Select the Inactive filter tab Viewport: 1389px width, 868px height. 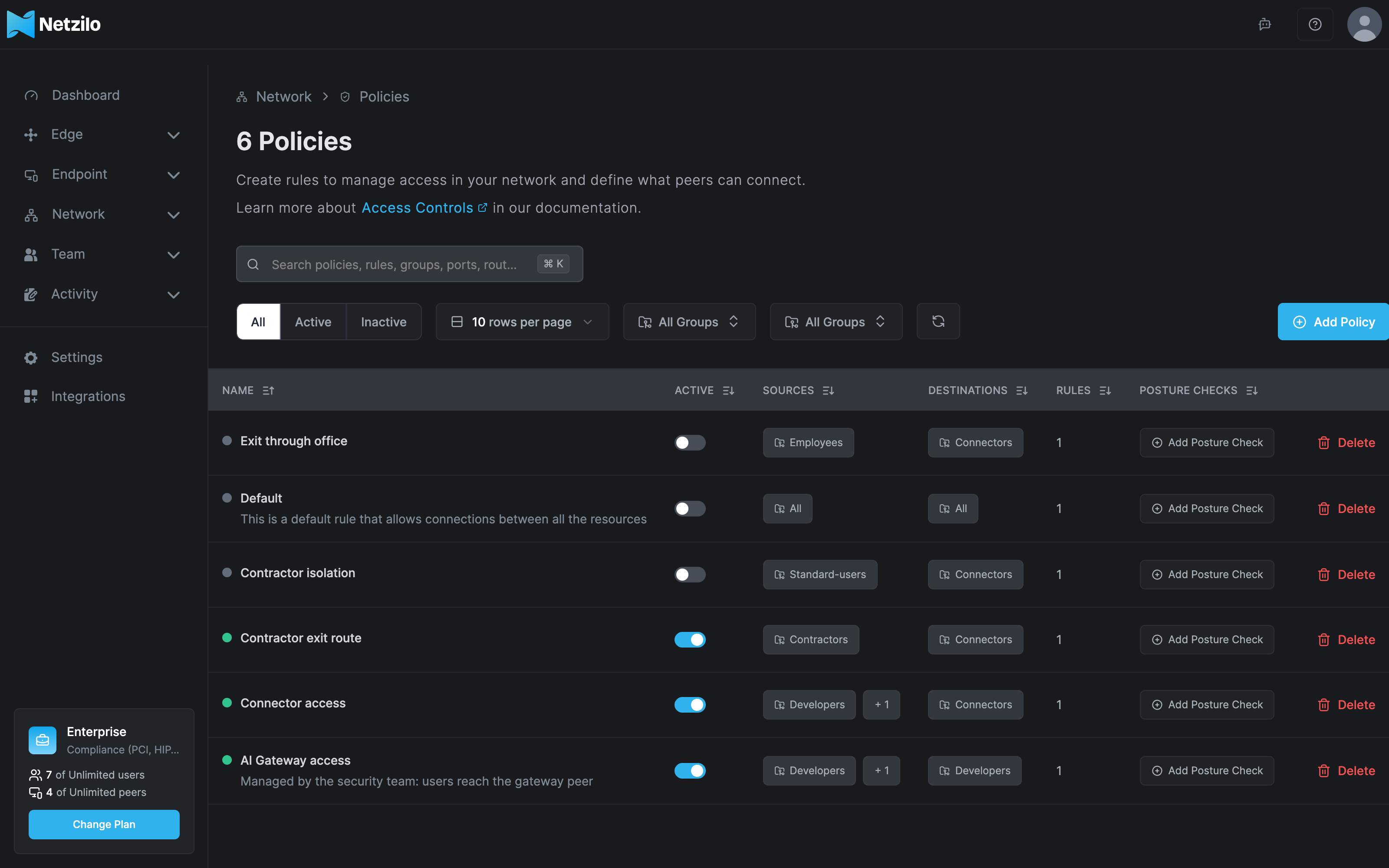(x=383, y=322)
